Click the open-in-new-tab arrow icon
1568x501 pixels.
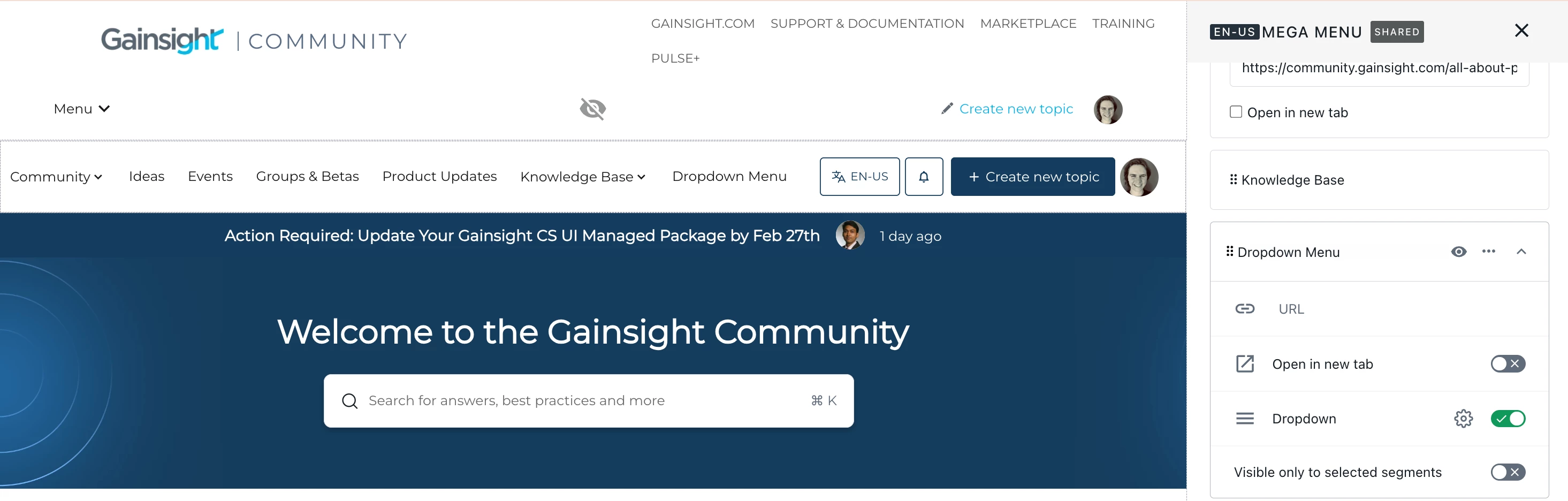pyautogui.click(x=1244, y=364)
